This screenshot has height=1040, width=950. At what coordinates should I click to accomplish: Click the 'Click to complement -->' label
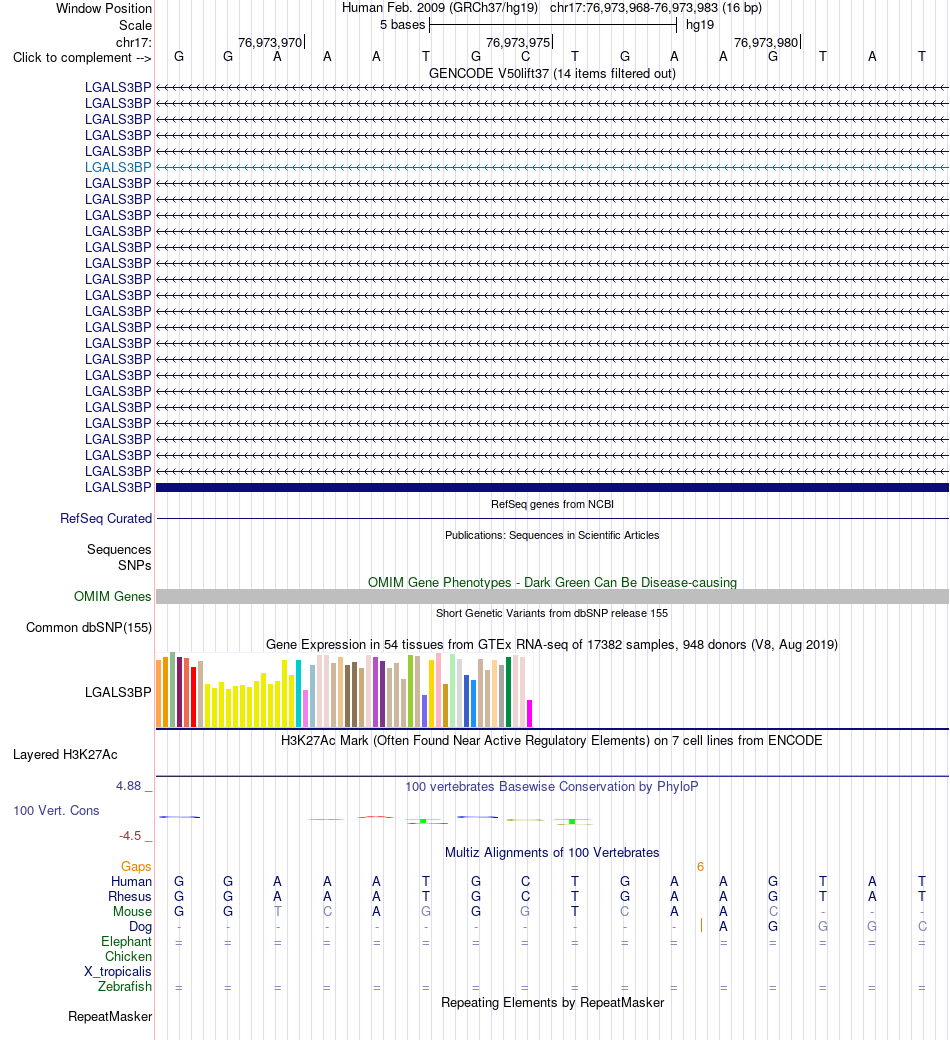(82, 58)
